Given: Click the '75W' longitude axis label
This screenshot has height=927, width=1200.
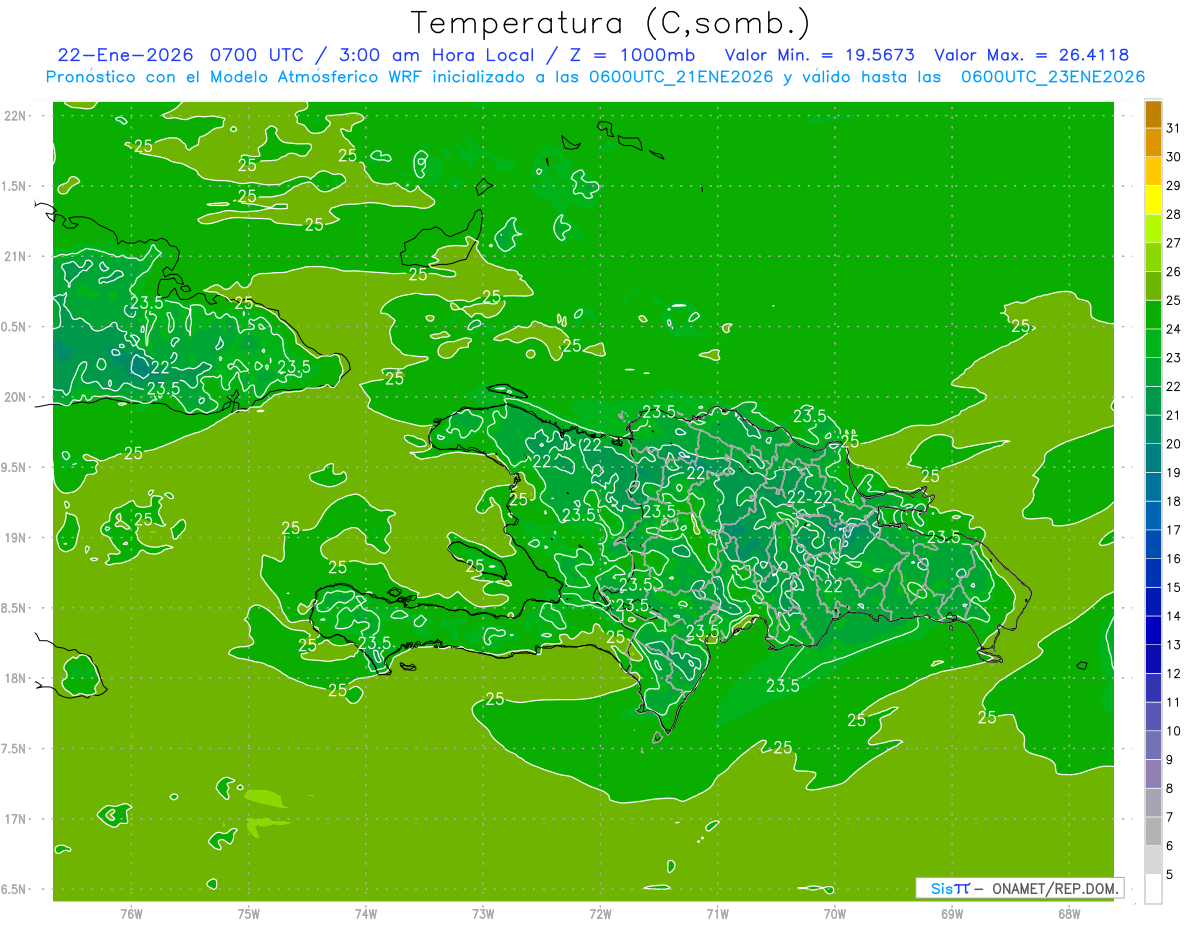Looking at the screenshot, I should tap(249, 914).
